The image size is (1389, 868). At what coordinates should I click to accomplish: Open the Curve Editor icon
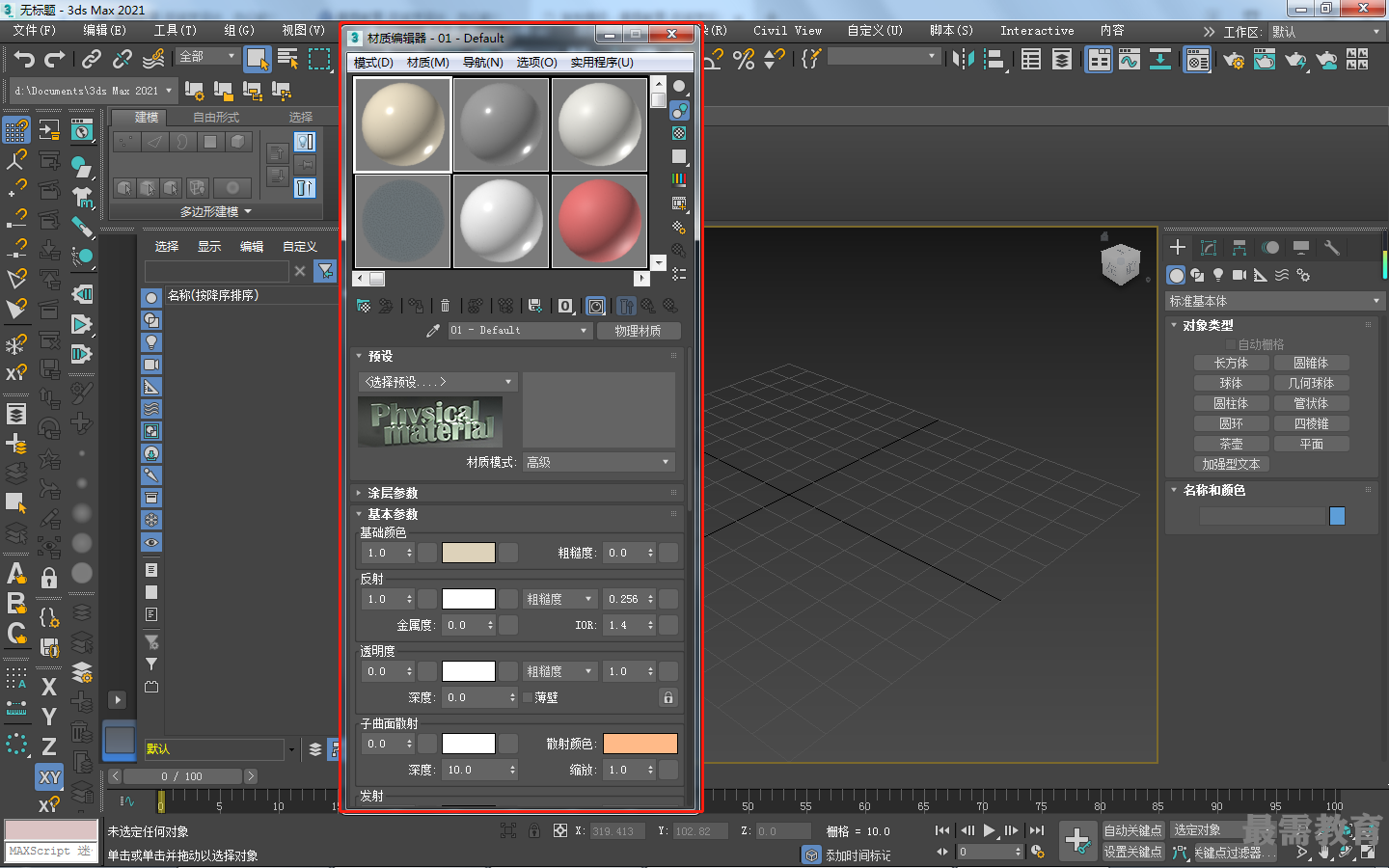(1130, 59)
